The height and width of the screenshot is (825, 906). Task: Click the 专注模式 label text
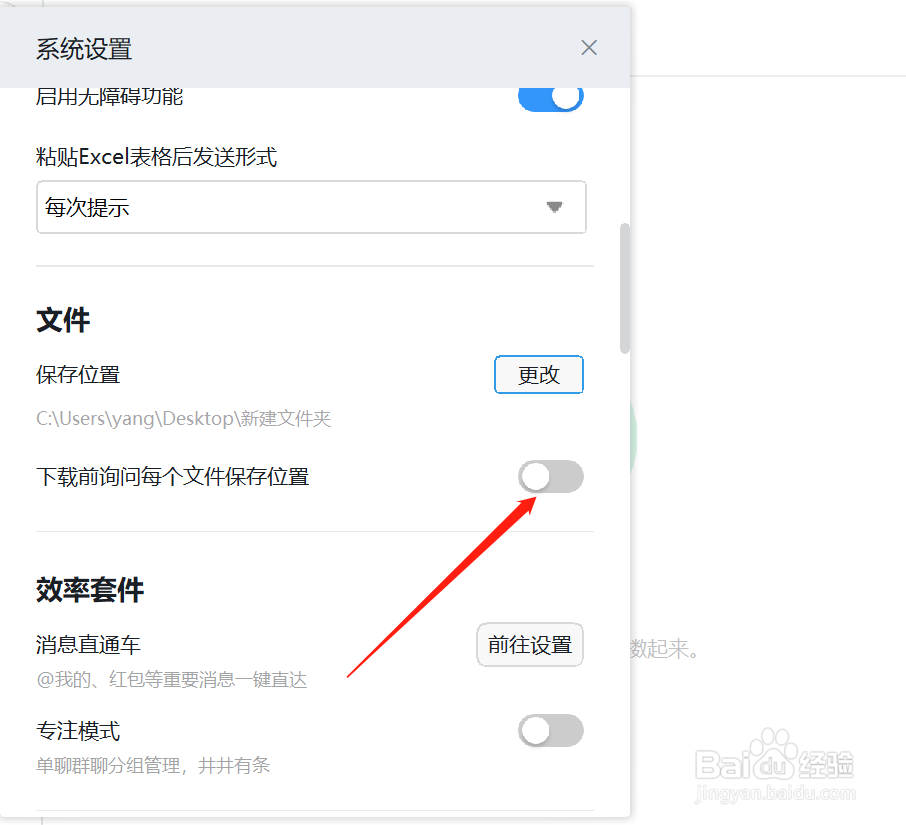point(78,731)
